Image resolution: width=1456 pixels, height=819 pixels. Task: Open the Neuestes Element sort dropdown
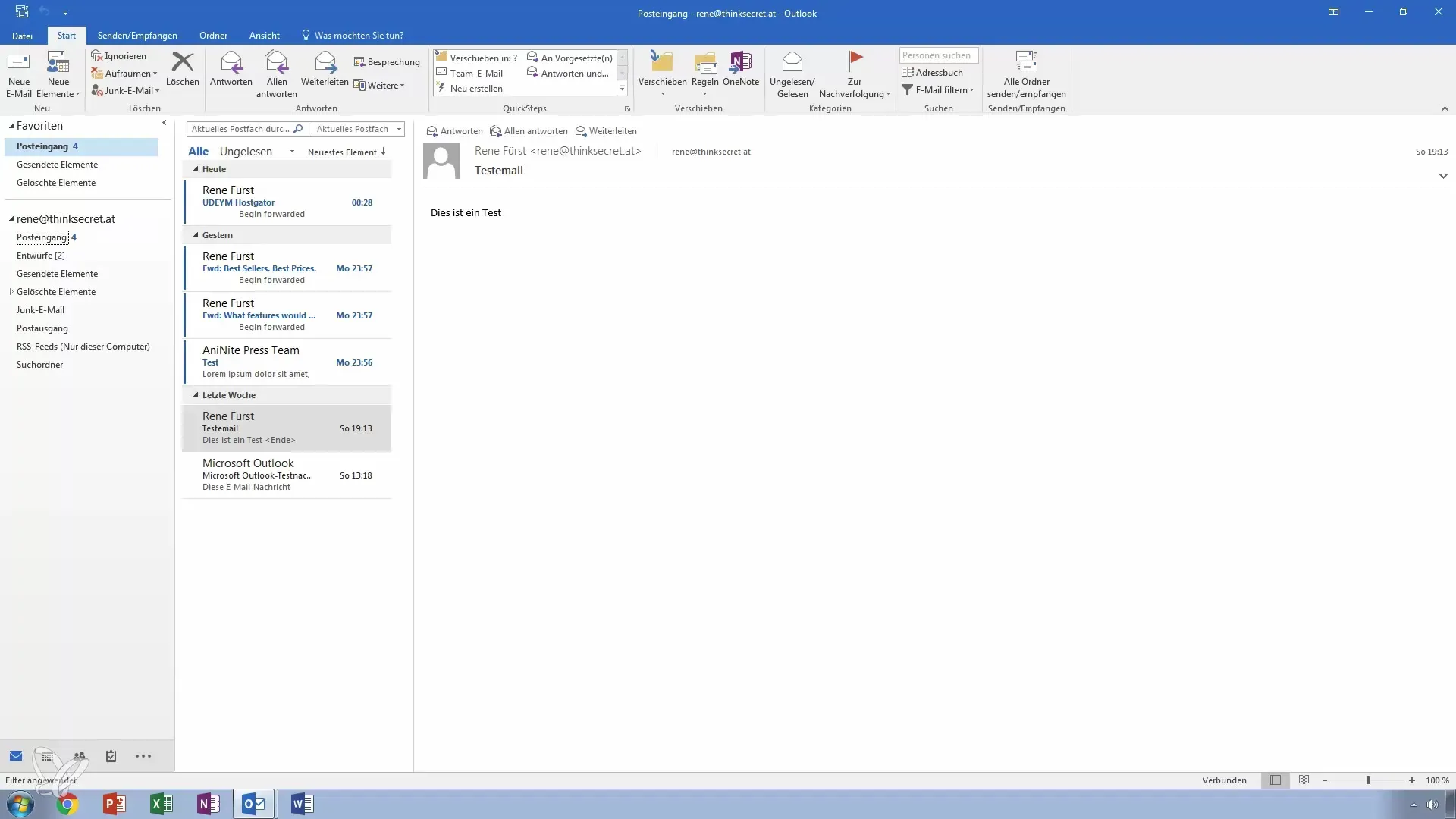click(347, 152)
